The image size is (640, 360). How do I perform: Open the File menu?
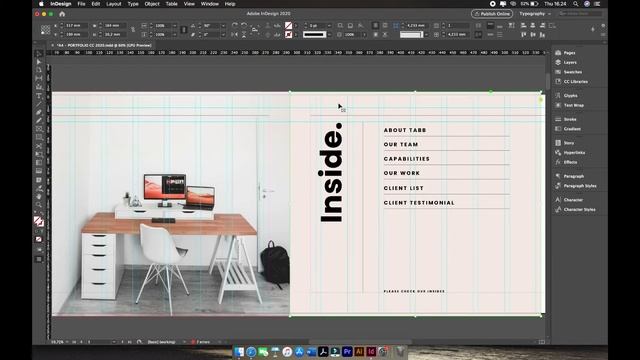point(81,4)
